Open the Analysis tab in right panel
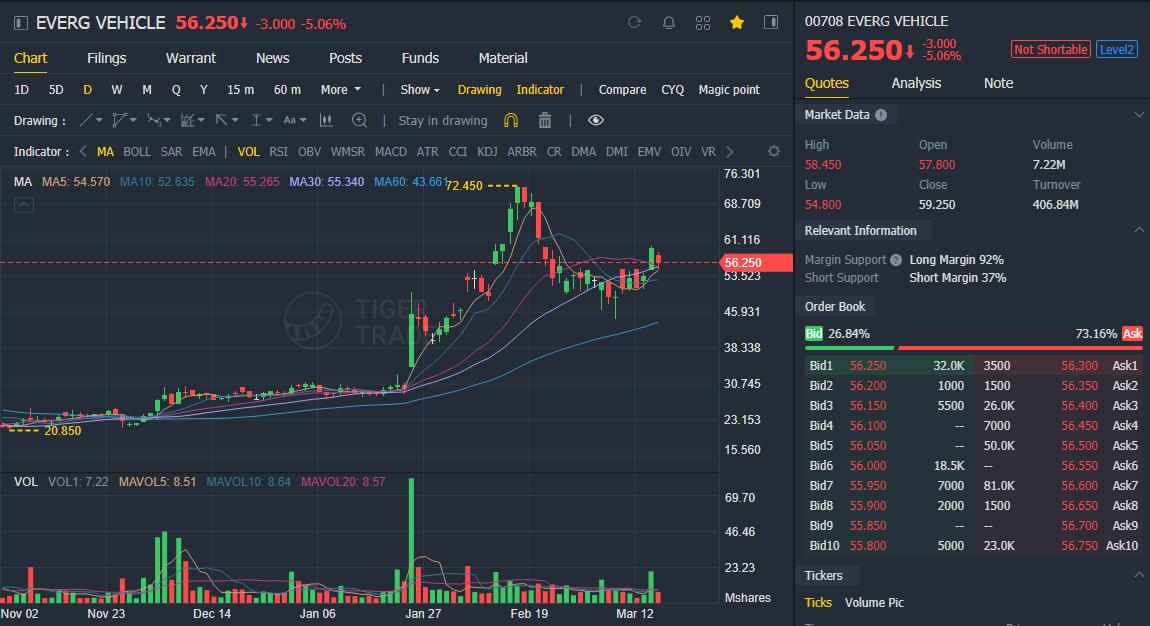Viewport: 1150px width, 626px height. (916, 83)
